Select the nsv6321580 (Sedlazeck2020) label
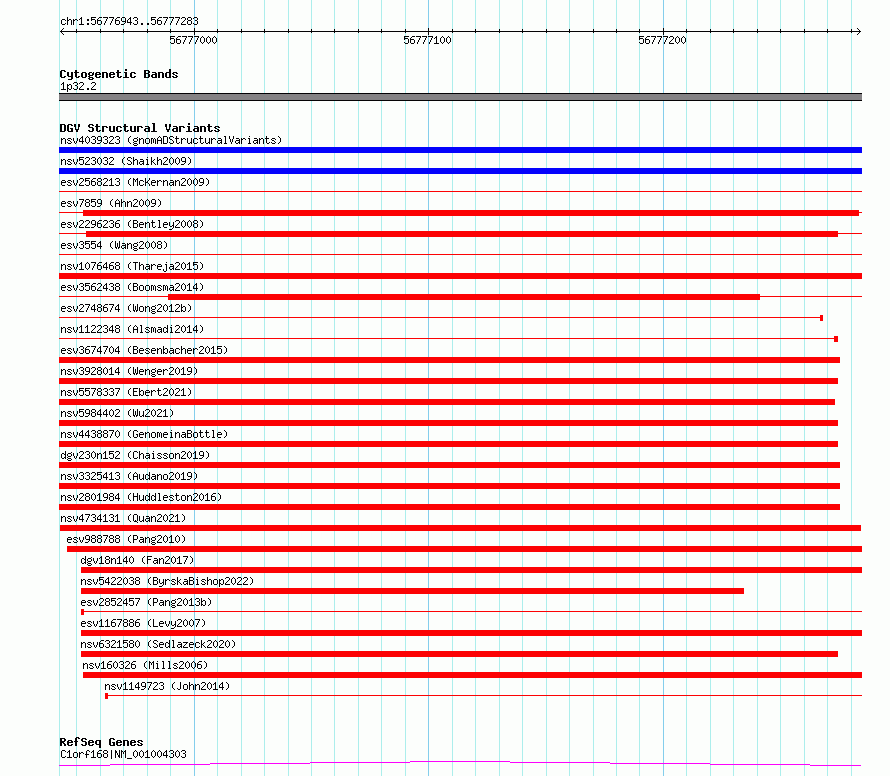890x776 pixels. pyautogui.click(x=158, y=644)
